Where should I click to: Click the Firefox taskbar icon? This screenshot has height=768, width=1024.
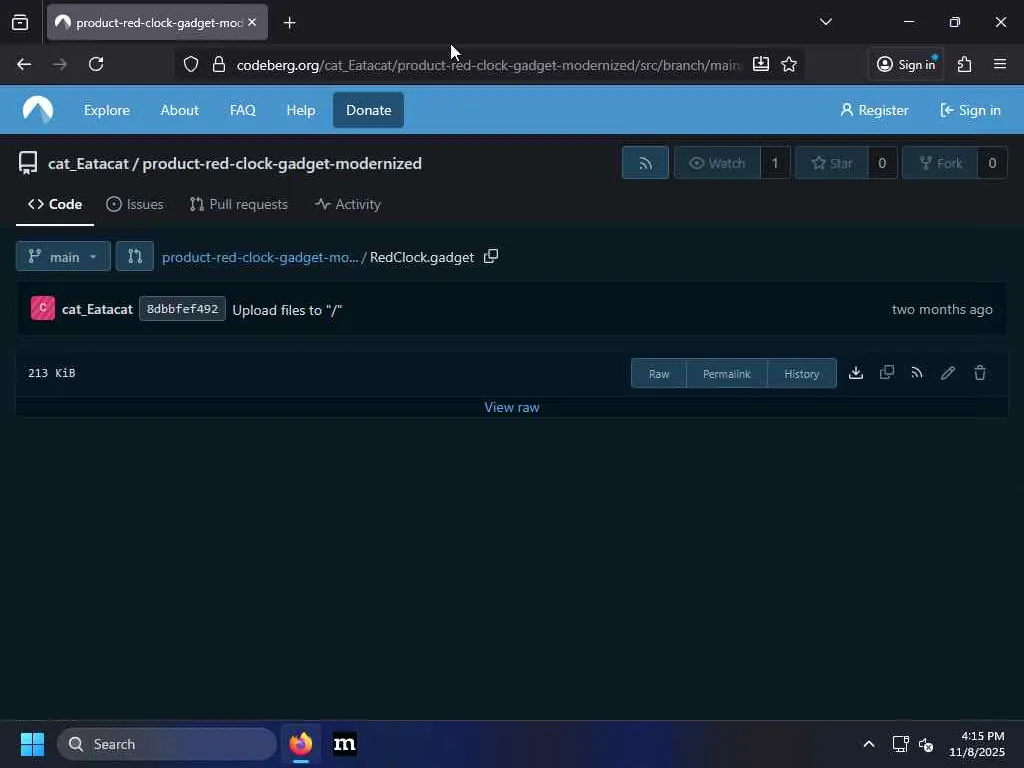[x=301, y=744]
